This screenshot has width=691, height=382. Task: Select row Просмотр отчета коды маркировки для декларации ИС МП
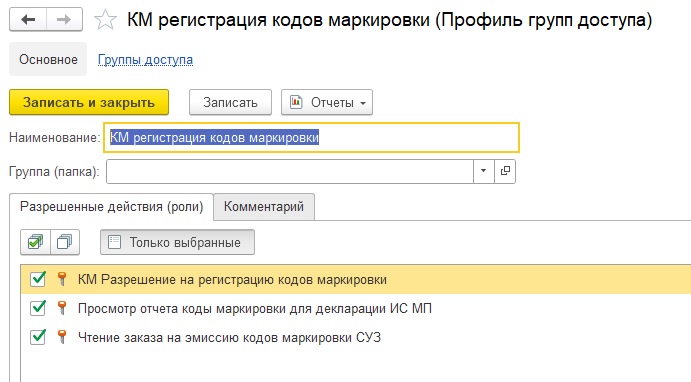[356, 308]
